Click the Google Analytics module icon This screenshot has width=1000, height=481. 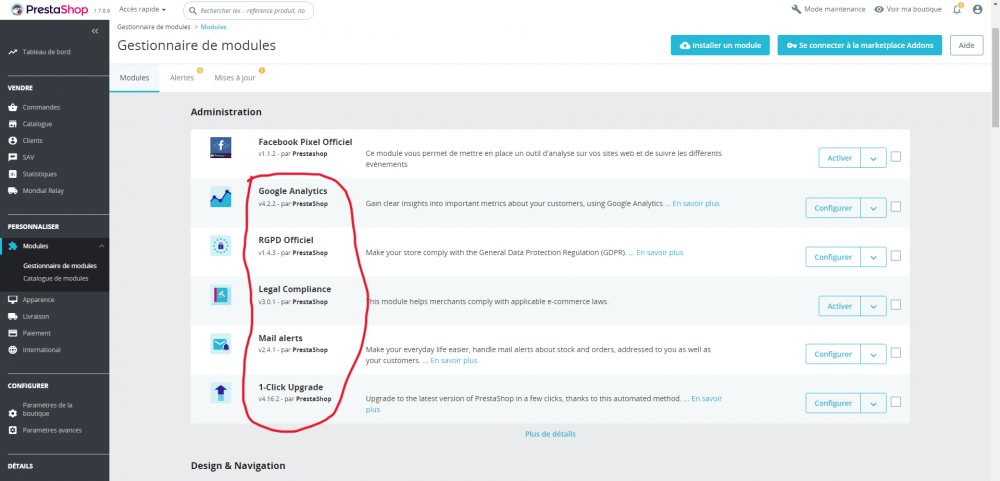click(x=221, y=197)
